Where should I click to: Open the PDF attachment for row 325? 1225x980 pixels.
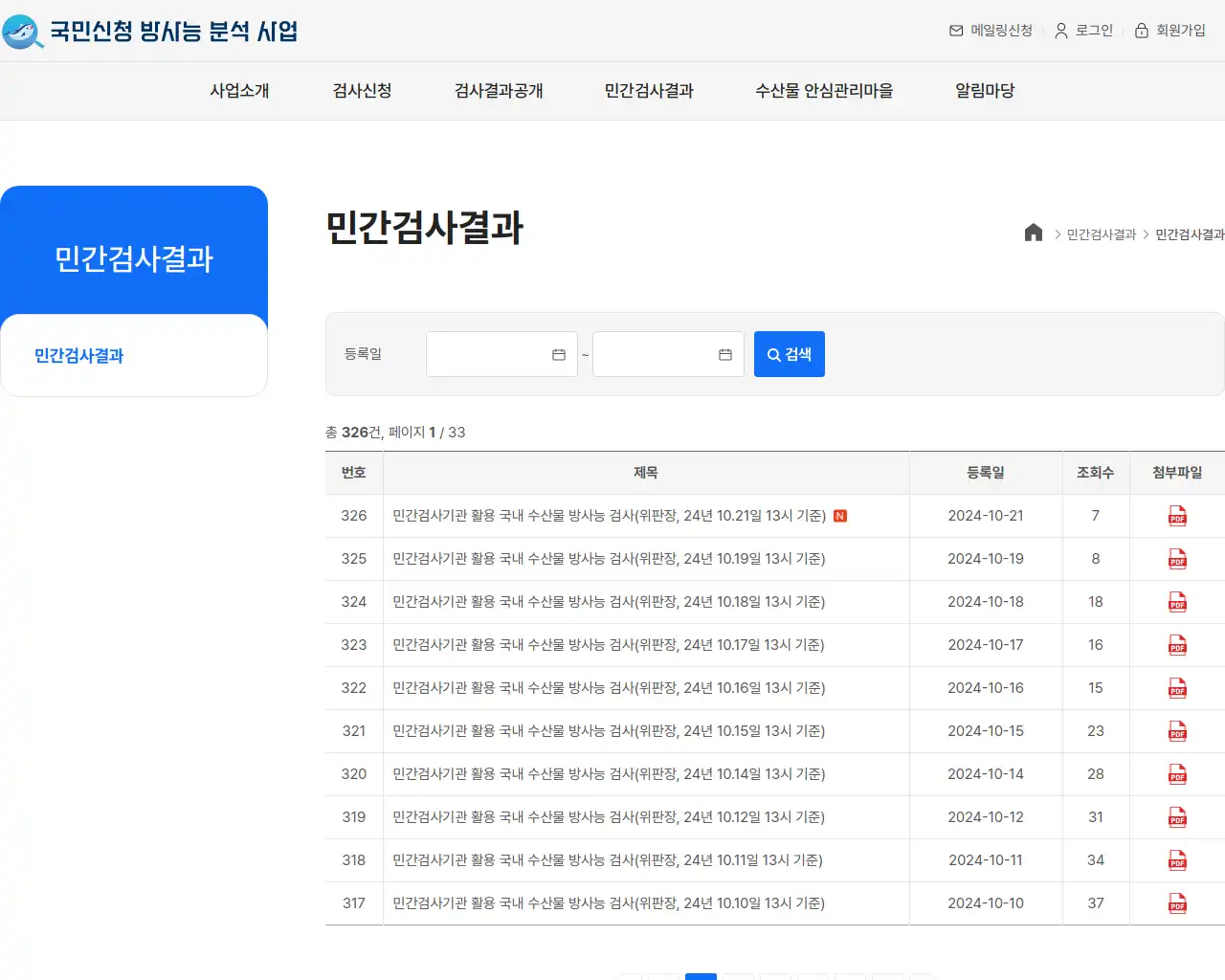[x=1177, y=560]
